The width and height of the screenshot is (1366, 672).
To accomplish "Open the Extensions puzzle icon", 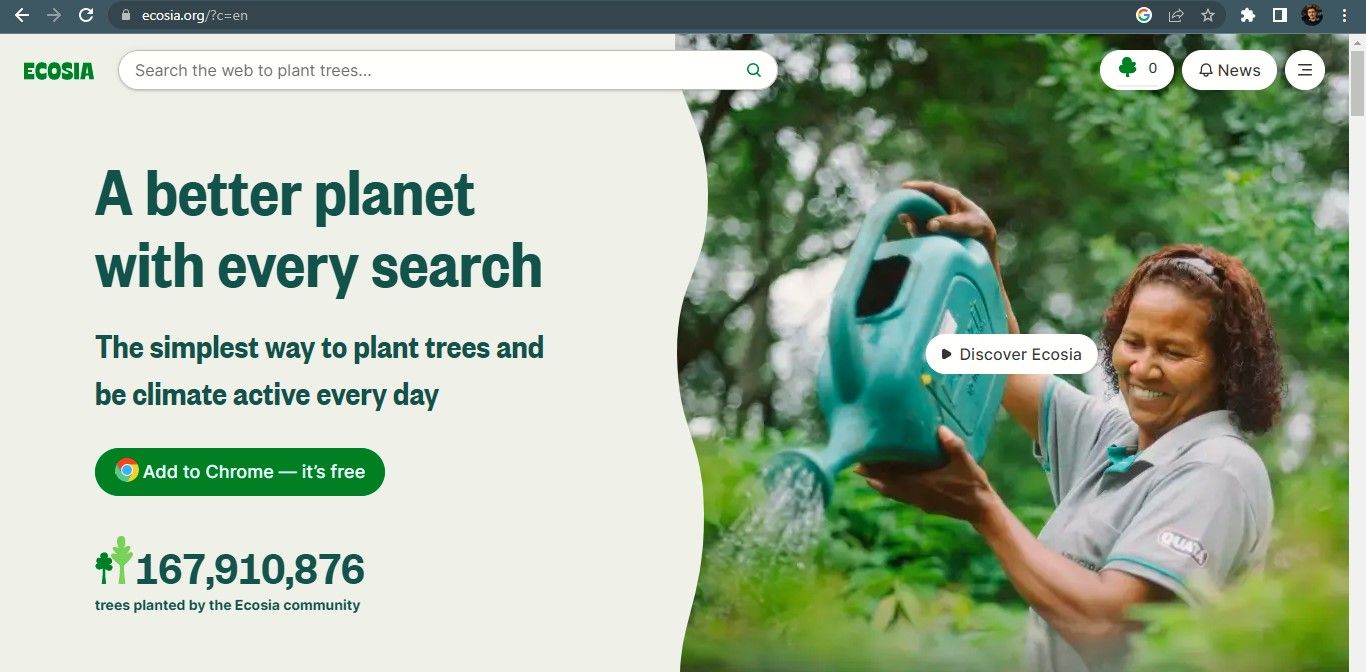I will tap(1247, 15).
